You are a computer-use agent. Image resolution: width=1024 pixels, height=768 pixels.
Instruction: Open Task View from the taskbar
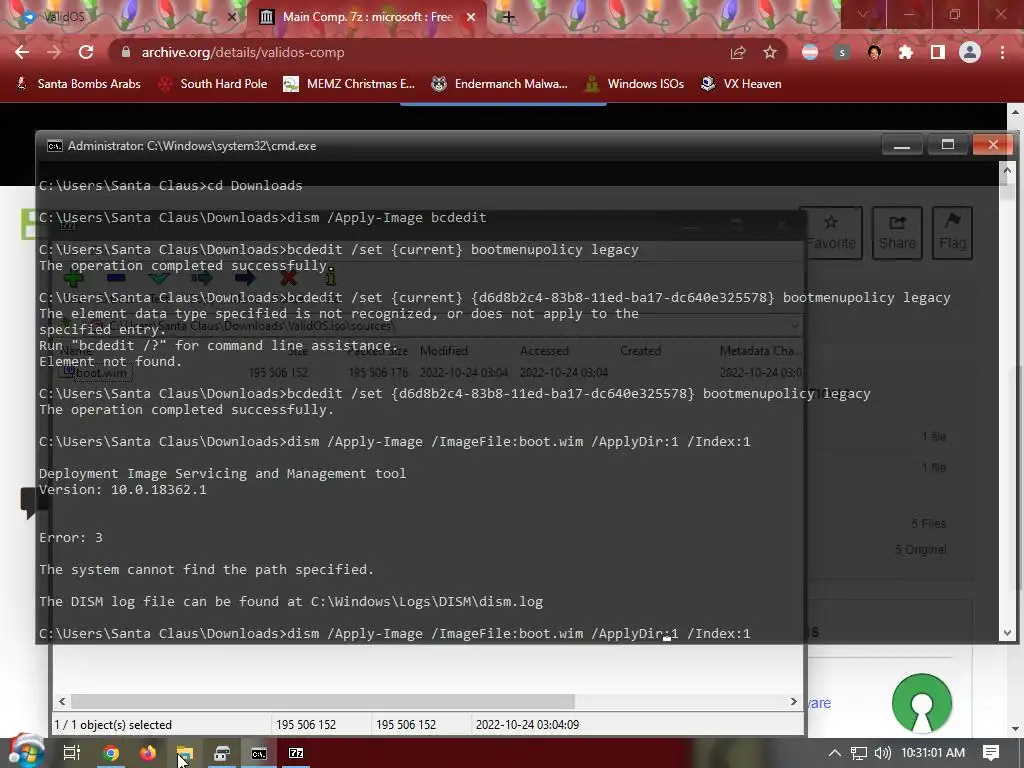coord(71,752)
